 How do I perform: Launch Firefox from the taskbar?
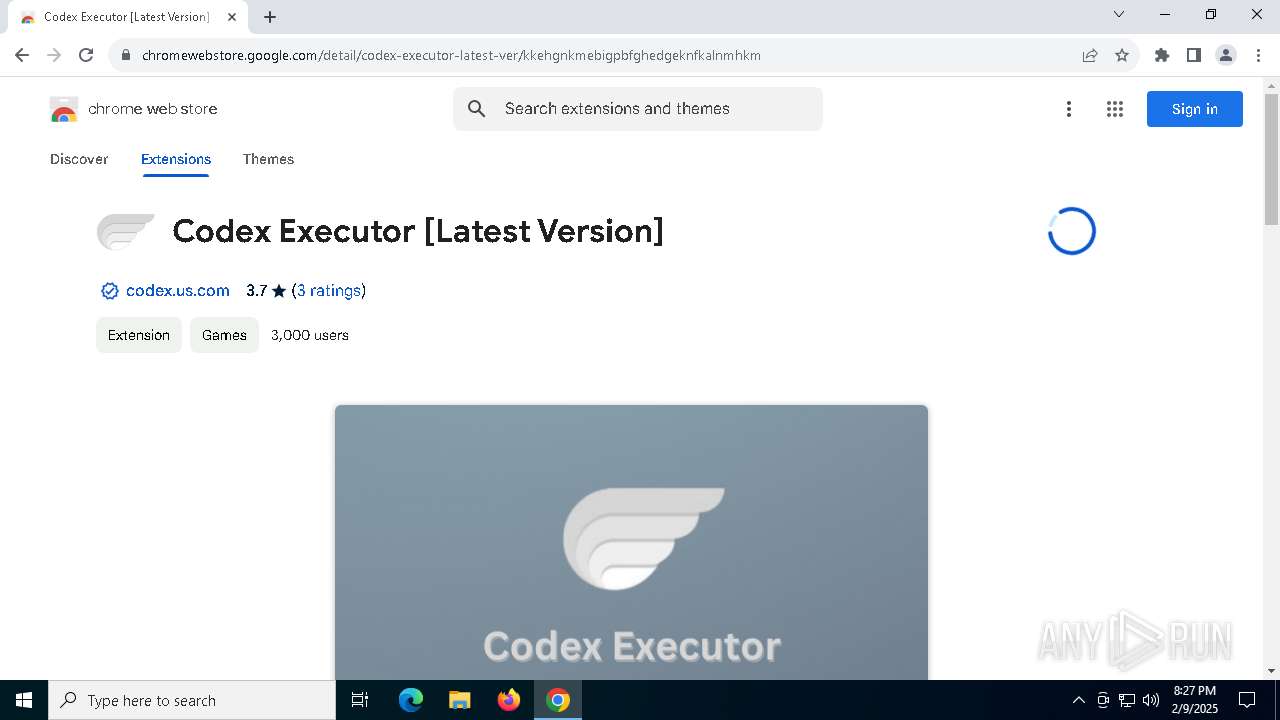click(x=509, y=700)
